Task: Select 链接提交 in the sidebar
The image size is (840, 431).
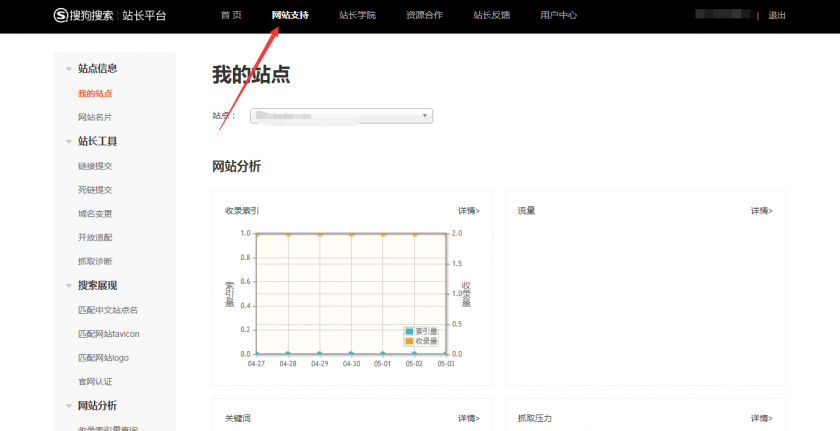Action: 95,166
